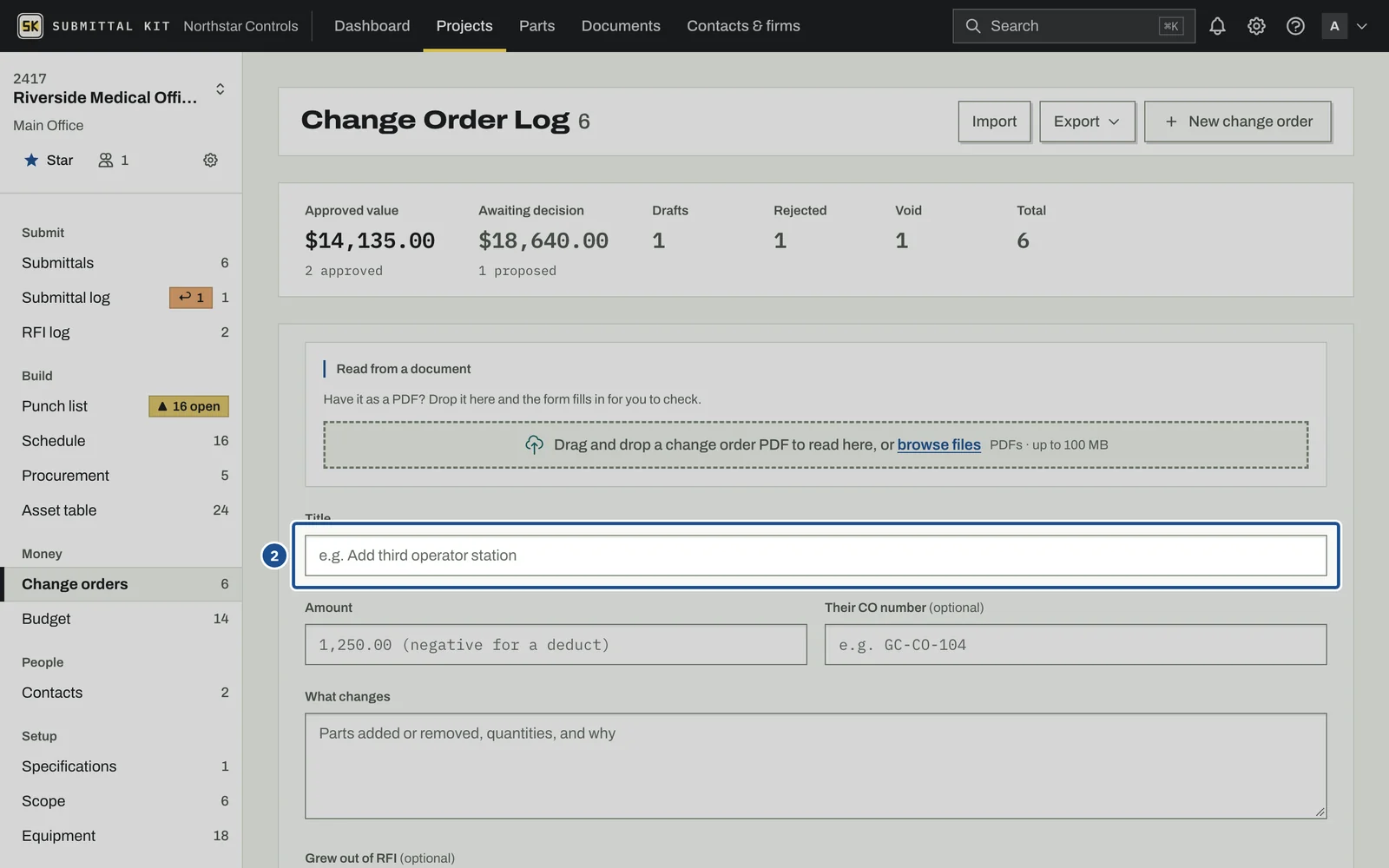Click the Title input field
The height and width of the screenshot is (868, 1389).
815,556
